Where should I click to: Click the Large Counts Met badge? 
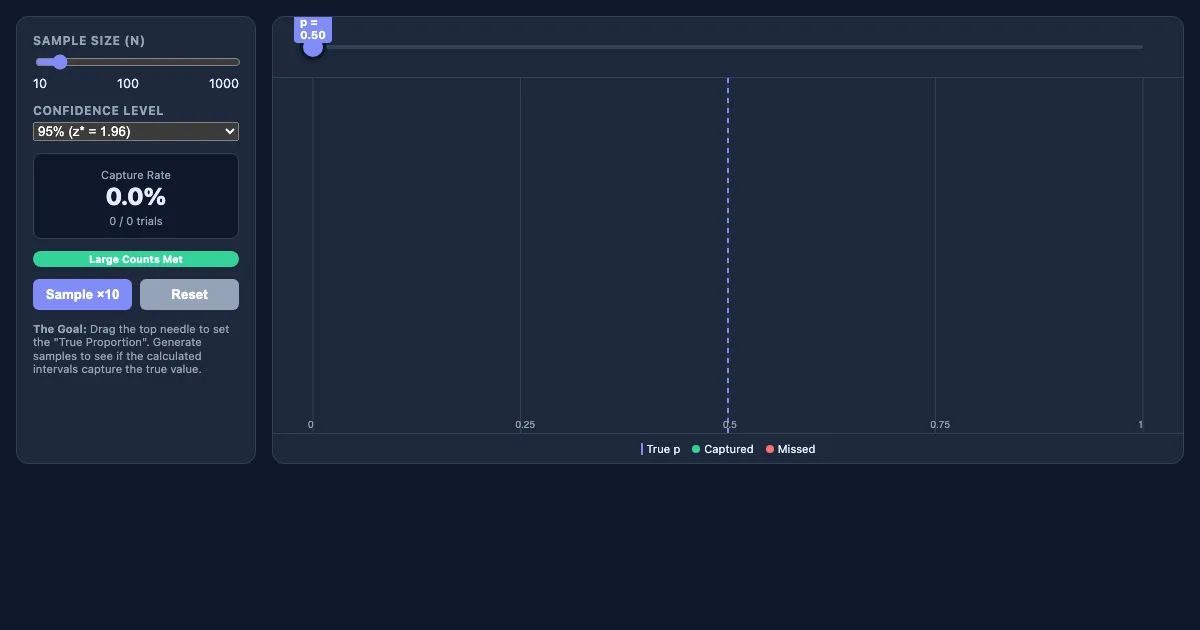click(136, 259)
